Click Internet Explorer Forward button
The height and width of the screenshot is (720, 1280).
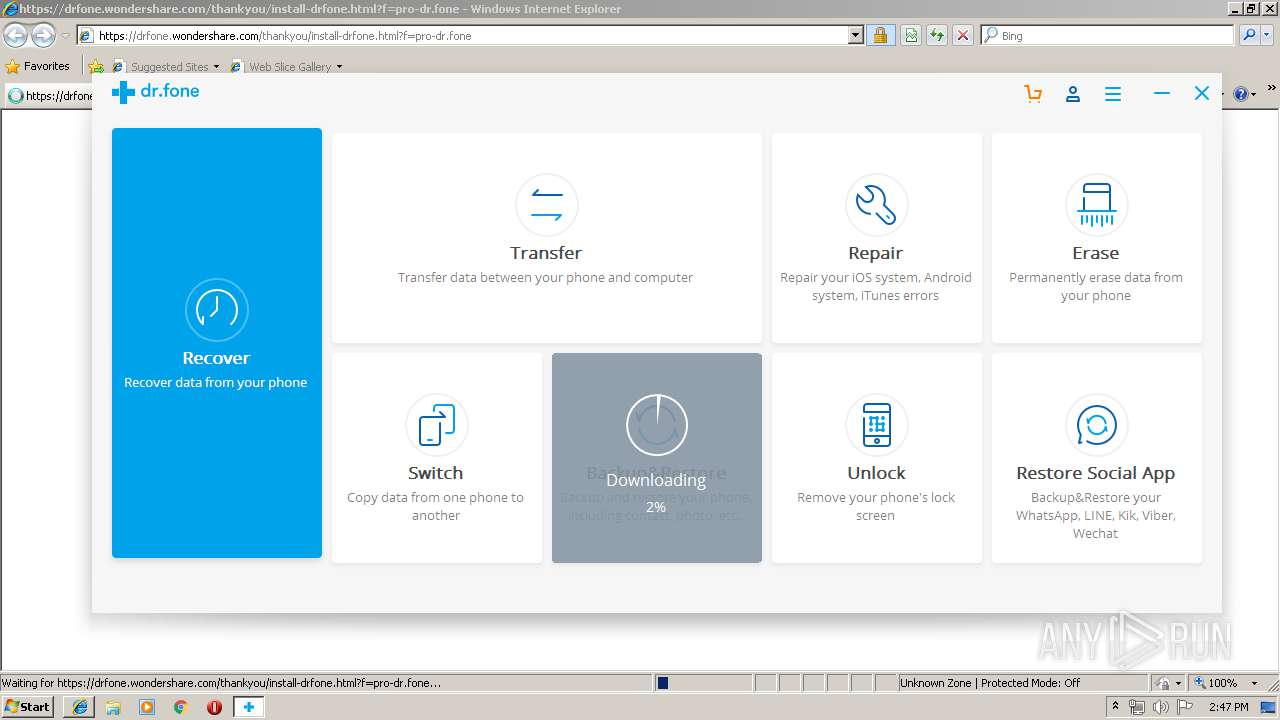43,36
